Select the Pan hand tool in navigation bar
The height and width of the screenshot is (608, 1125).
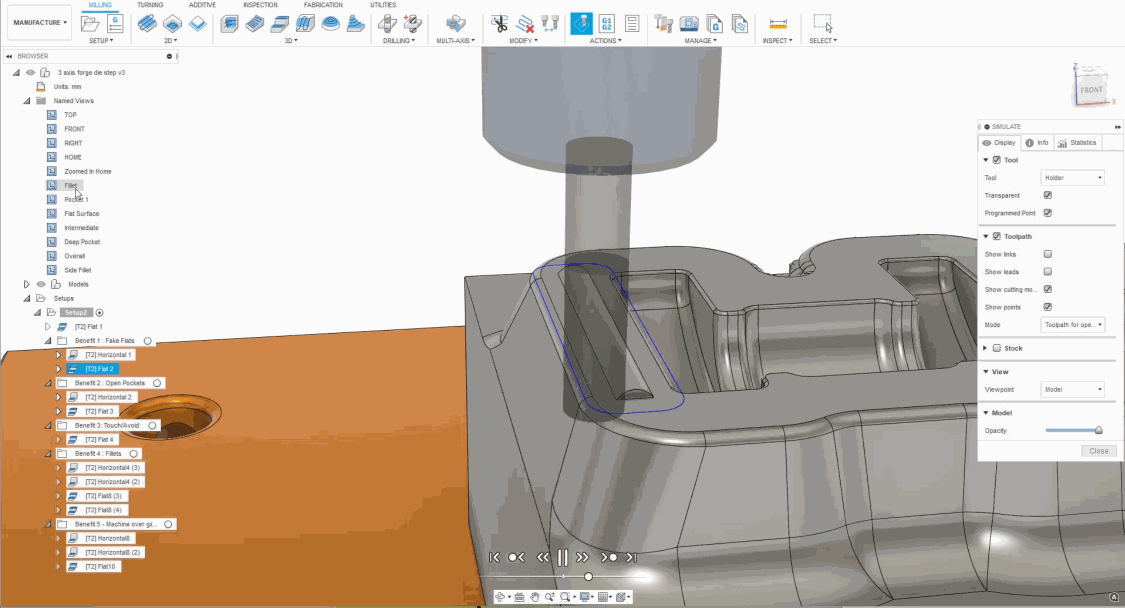click(535, 597)
